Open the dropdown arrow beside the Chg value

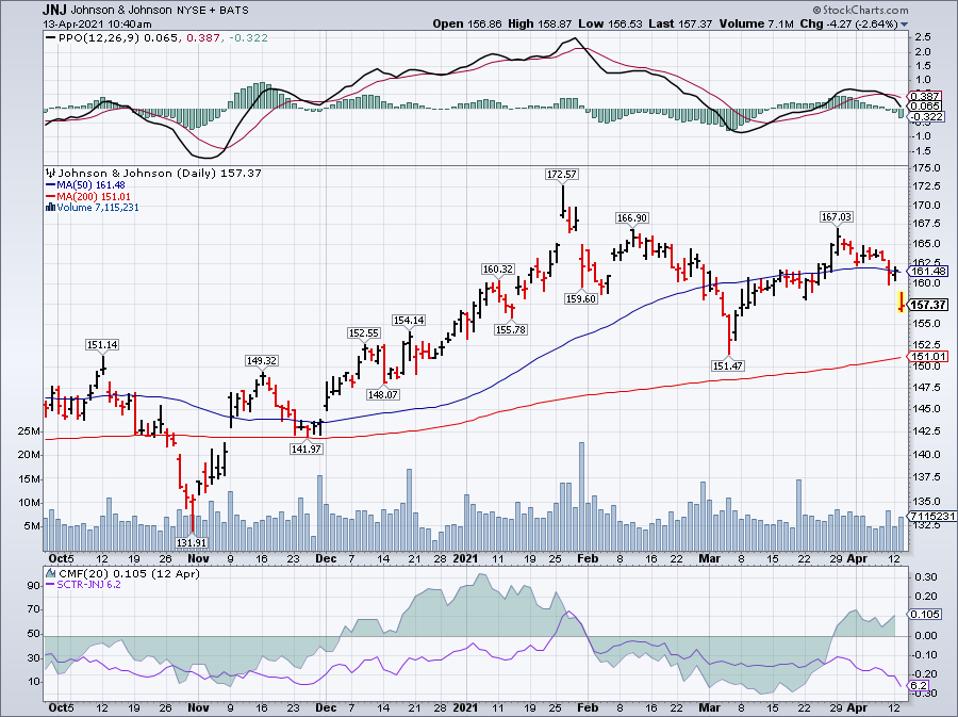(904, 24)
